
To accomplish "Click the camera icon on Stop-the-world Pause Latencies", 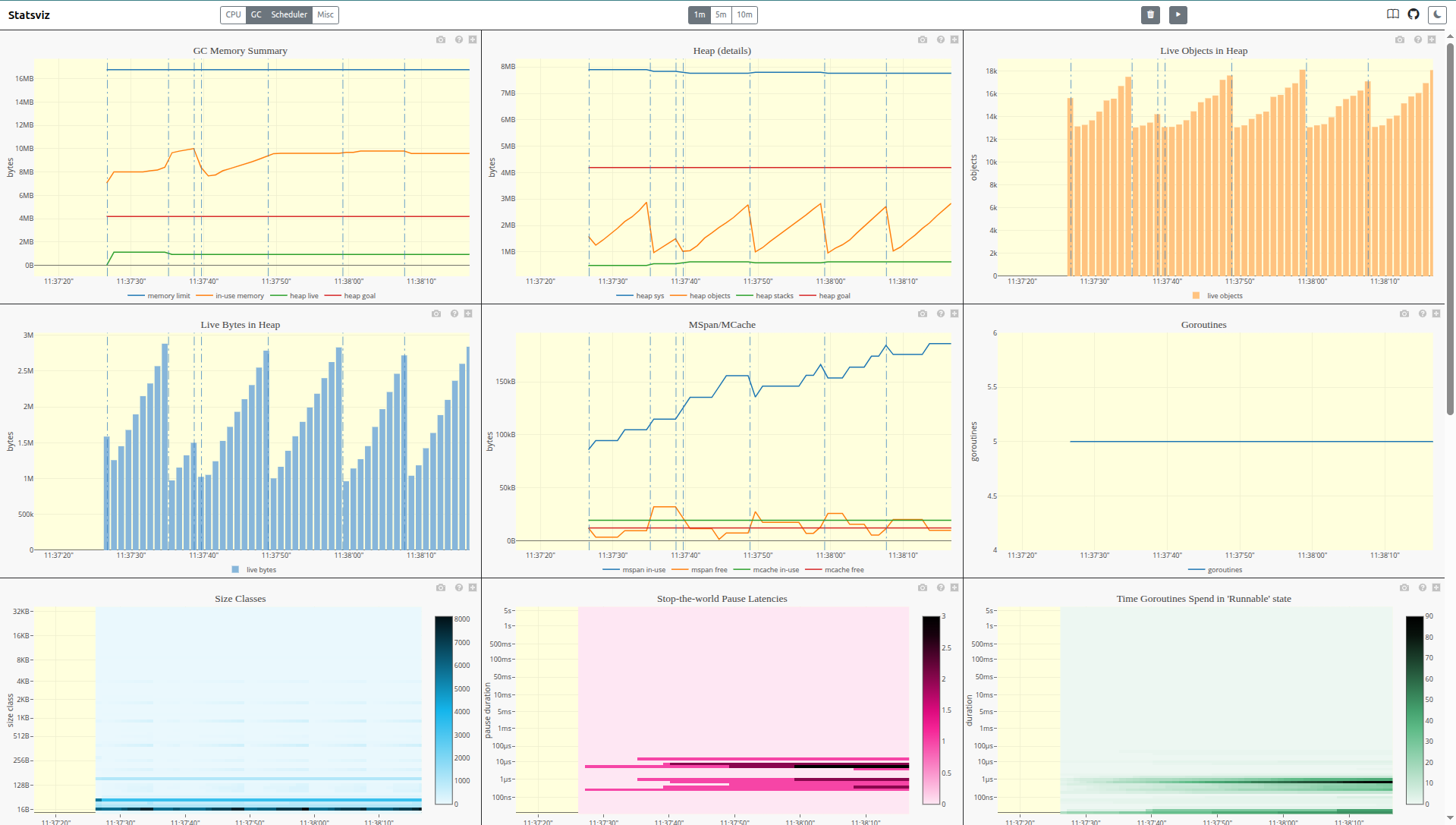I will [923, 587].
